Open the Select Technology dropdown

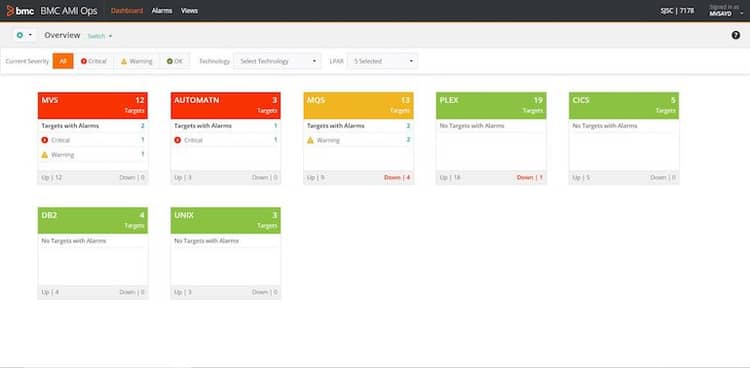click(x=277, y=61)
